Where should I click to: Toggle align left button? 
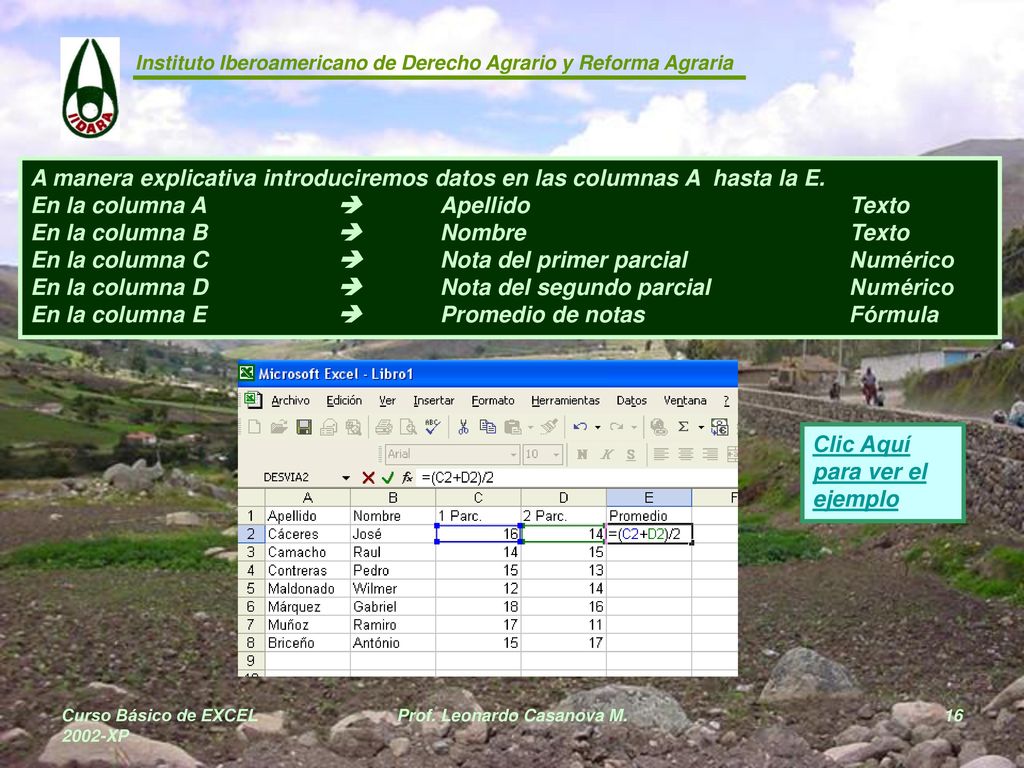point(661,454)
